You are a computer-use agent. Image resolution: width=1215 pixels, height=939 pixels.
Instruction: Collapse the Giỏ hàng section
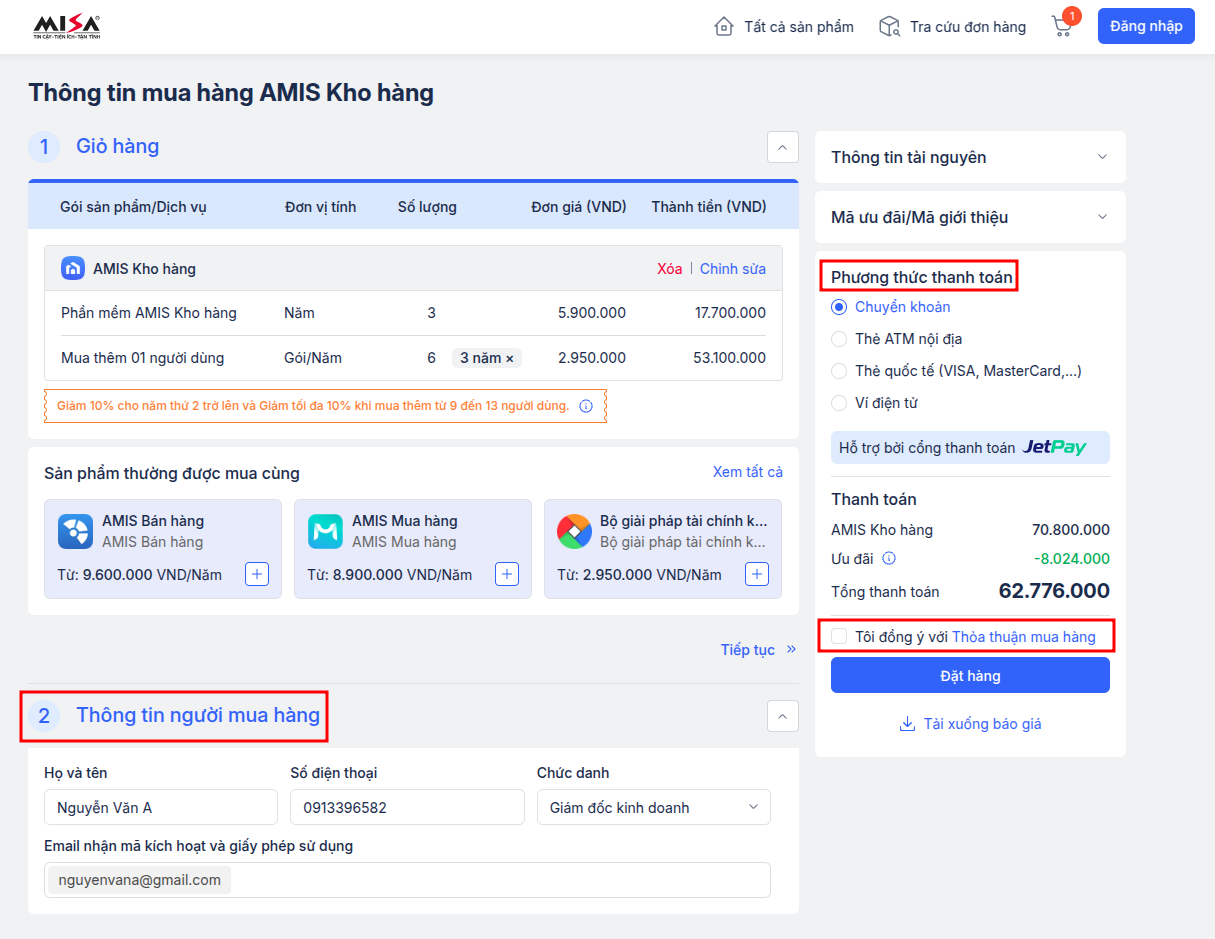(x=783, y=147)
